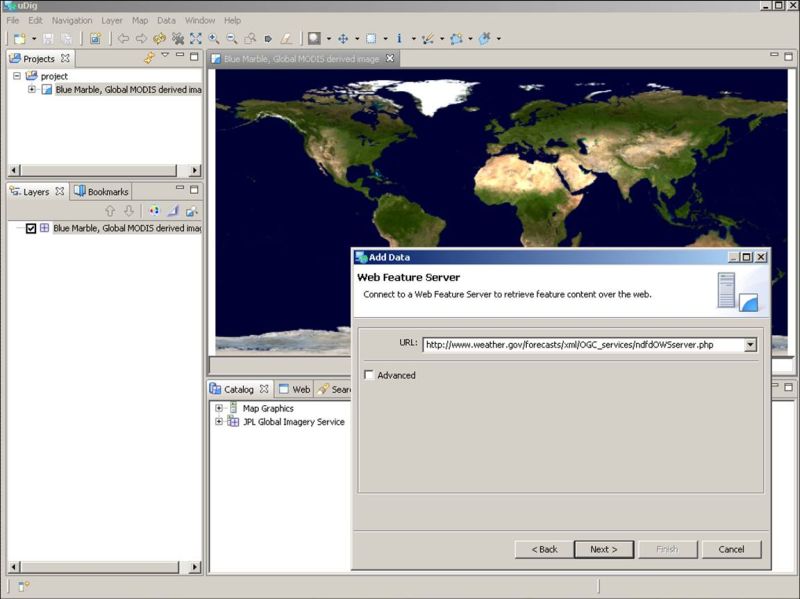Open the layer style color palette icon
Screen dimensions: 800x599
[x=154, y=211]
